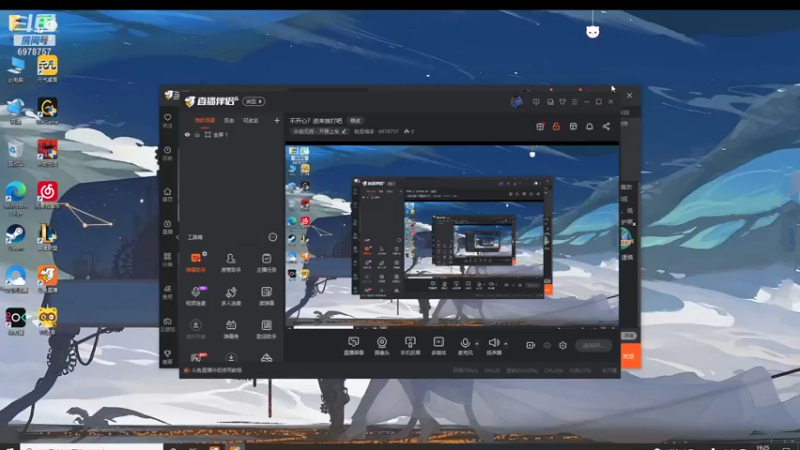Toggle visibility eye for 全屏 1 source
The height and width of the screenshot is (450, 800).
tap(187, 135)
